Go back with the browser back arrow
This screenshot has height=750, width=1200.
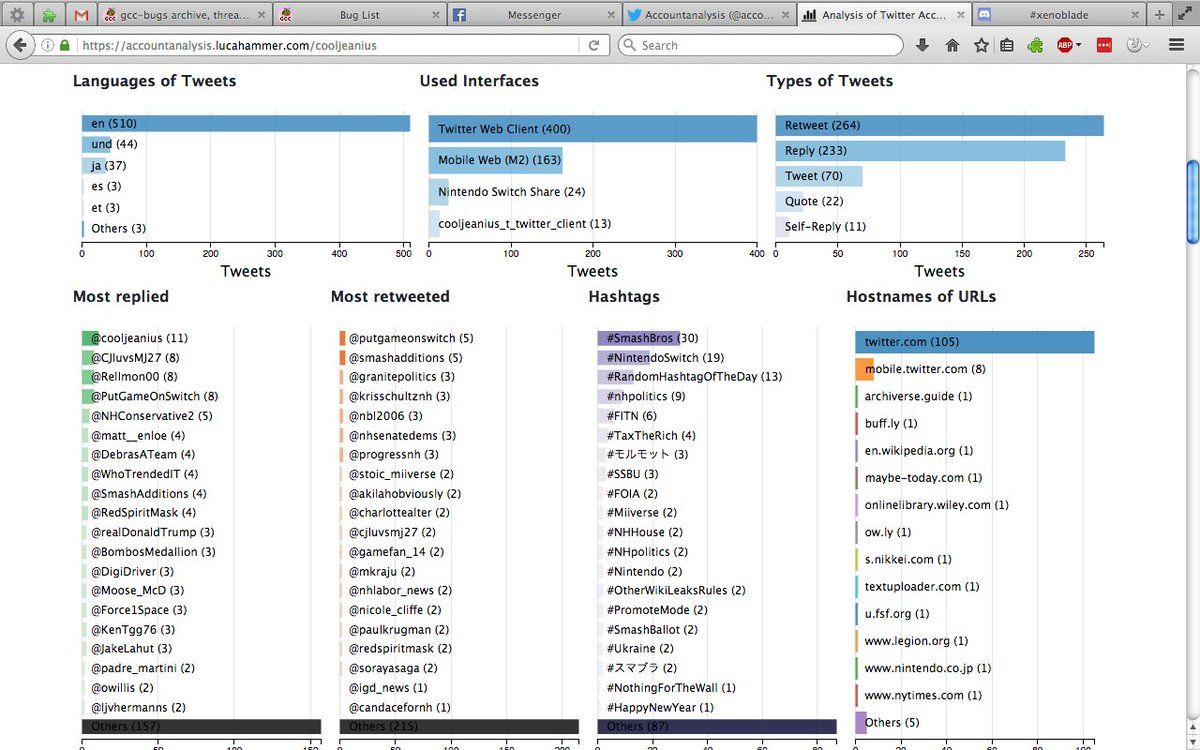(19, 45)
